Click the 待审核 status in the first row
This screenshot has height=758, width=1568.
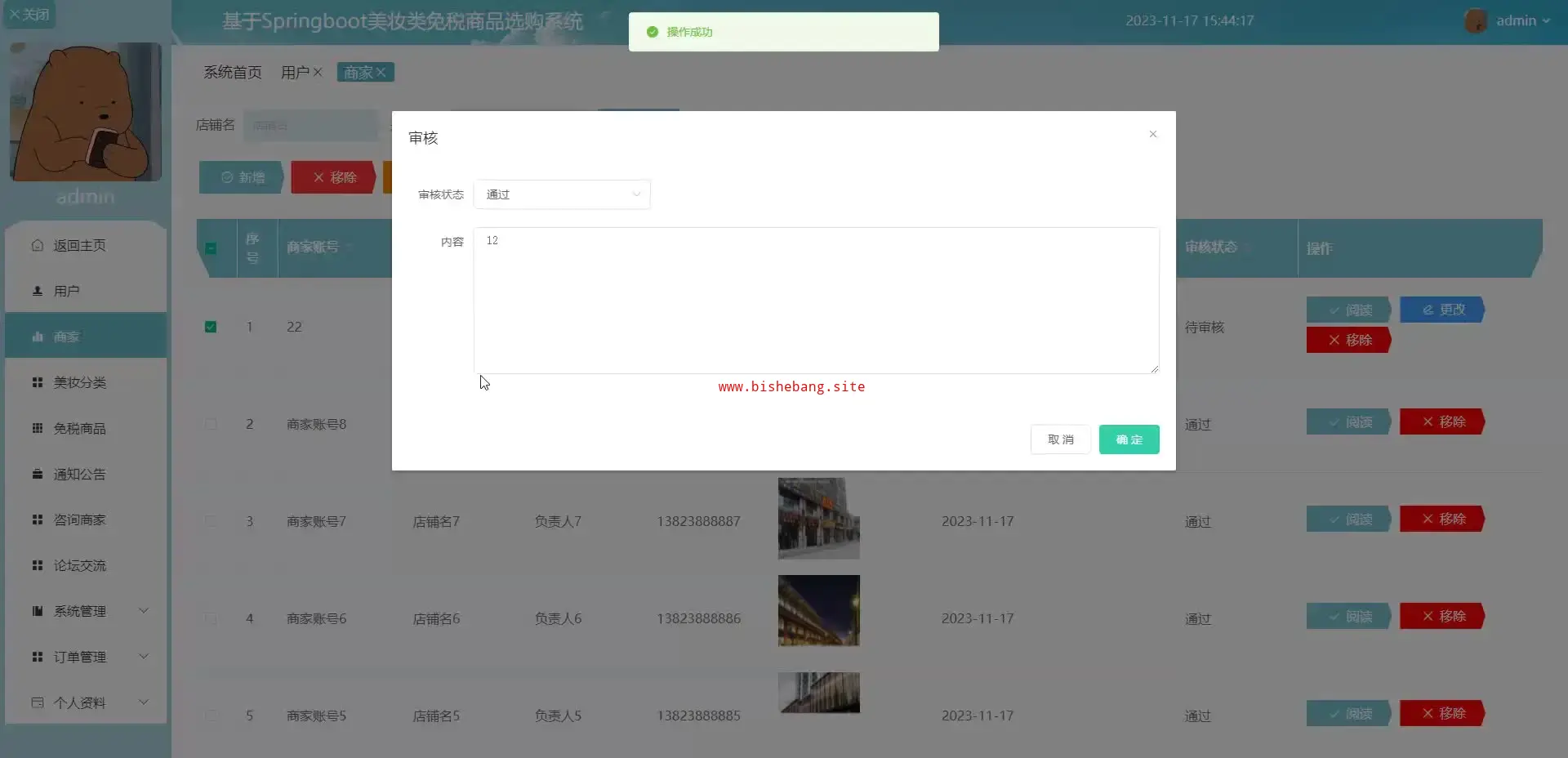pos(1205,327)
